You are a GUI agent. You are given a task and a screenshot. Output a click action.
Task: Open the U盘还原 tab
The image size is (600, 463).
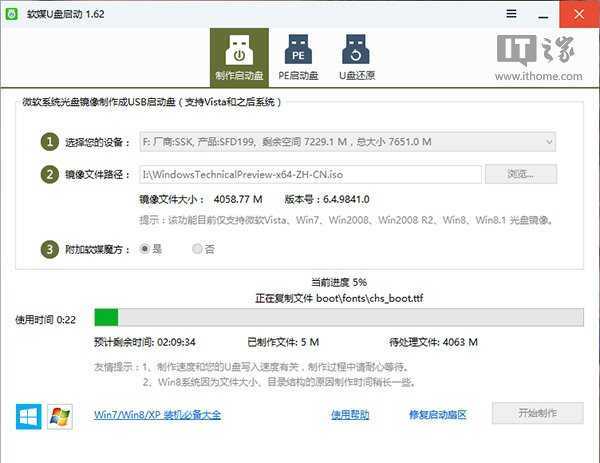point(357,58)
